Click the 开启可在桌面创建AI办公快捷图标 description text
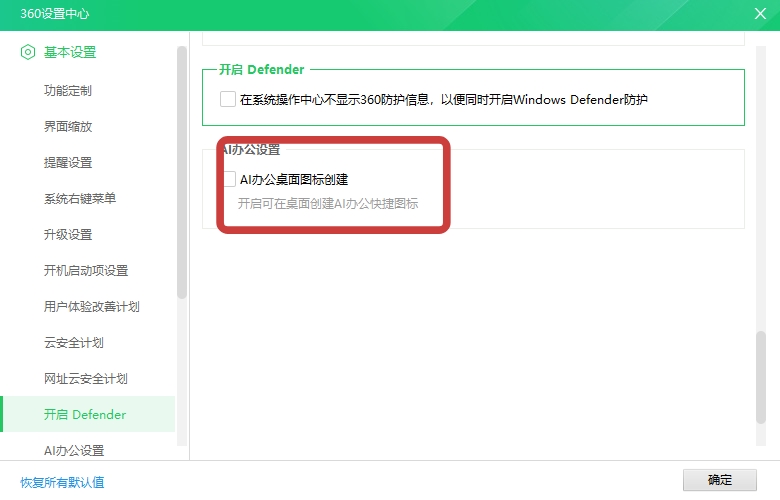Screen dimensions: 780x500 coord(327,203)
